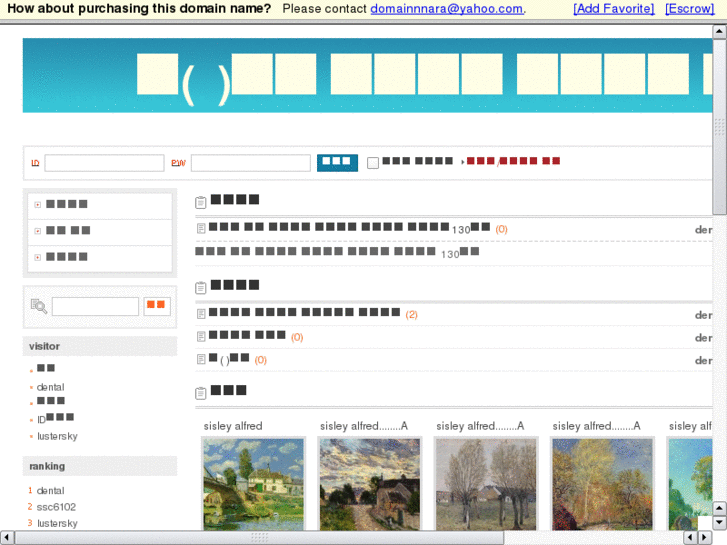
Task: Open the post with 130 and (0) comments
Action: pyautogui.click(x=349, y=228)
